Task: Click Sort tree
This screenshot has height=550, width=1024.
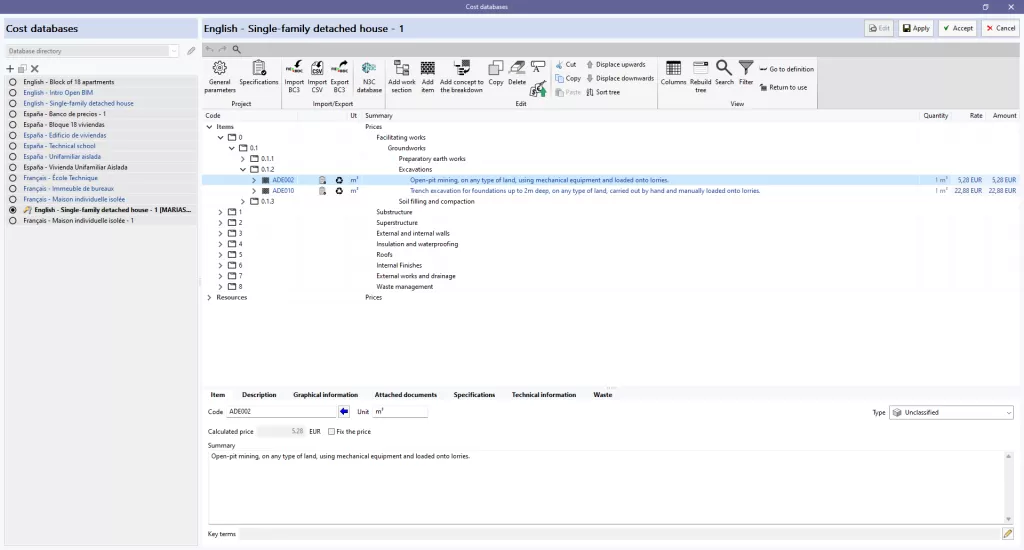Action: coord(603,92)
